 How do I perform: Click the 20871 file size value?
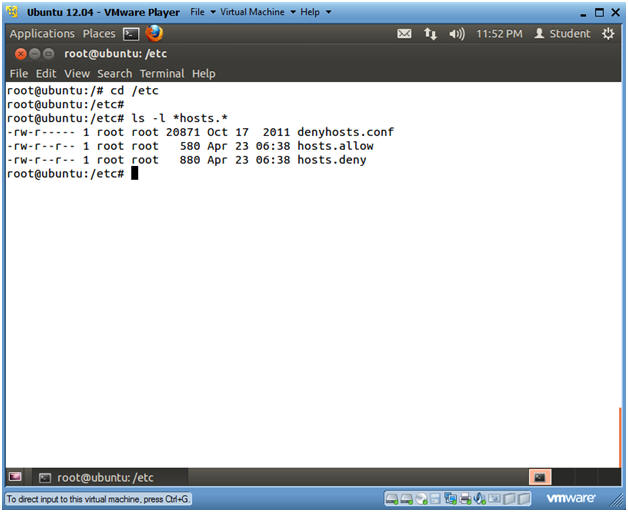click(x=183, y=132)
